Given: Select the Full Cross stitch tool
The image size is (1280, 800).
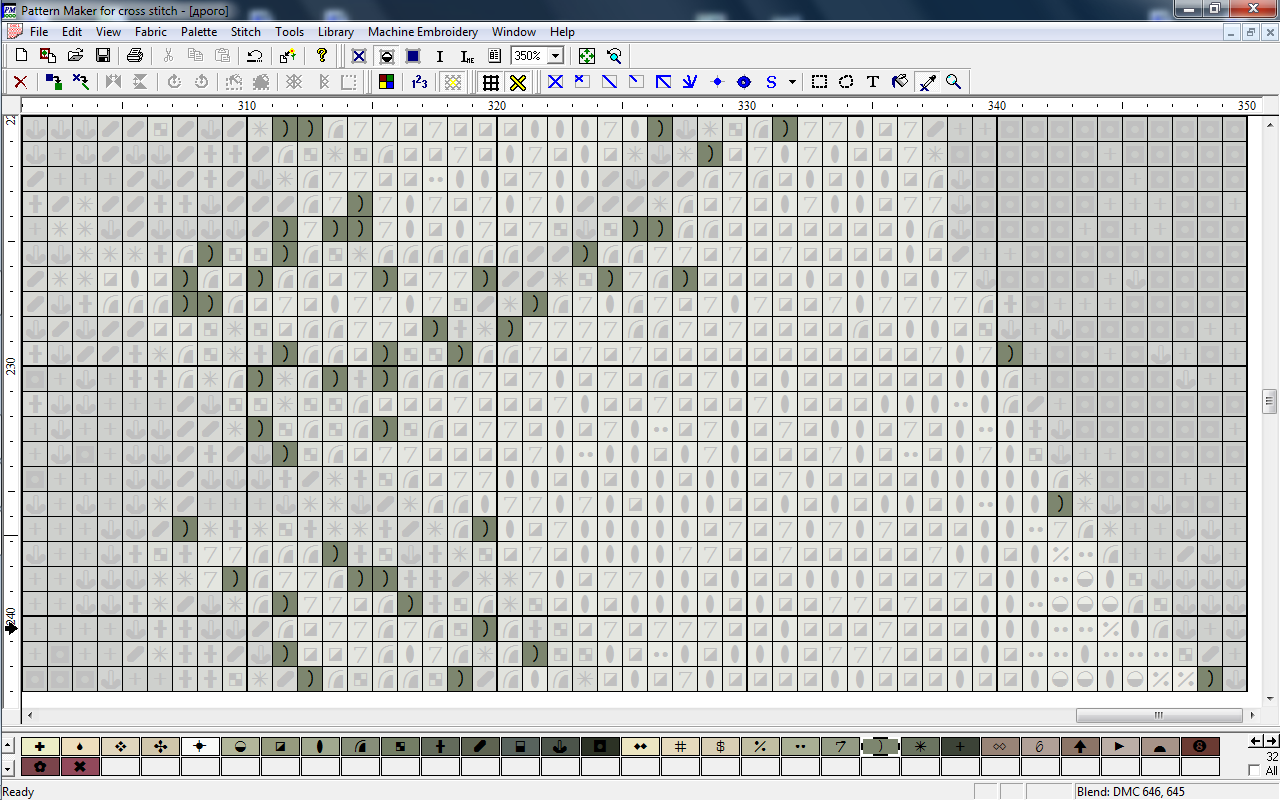Looking at the screenshot, I should pyautogui.click(x=555, y=82).
